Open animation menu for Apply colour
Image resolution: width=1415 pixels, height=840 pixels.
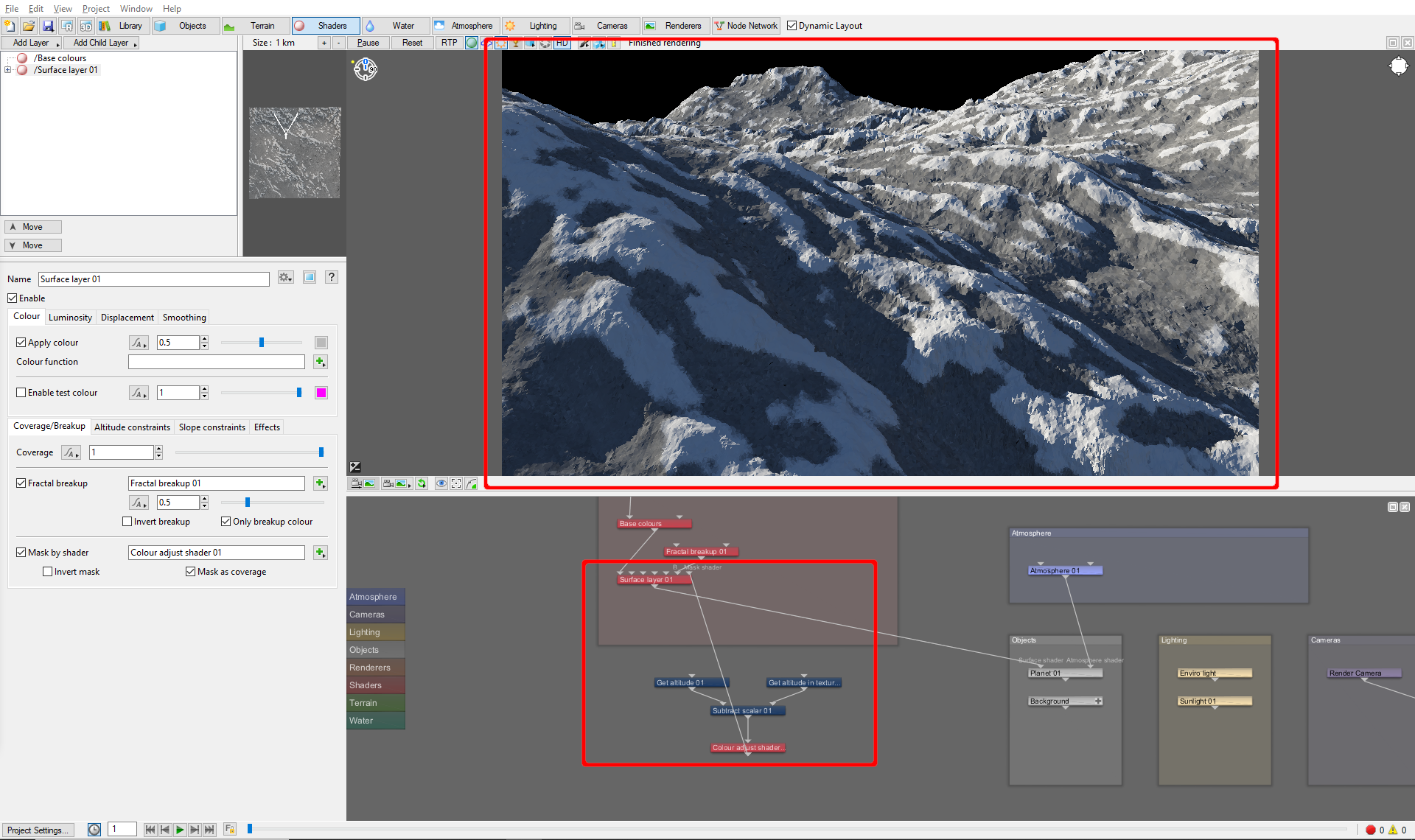[139, 343]
